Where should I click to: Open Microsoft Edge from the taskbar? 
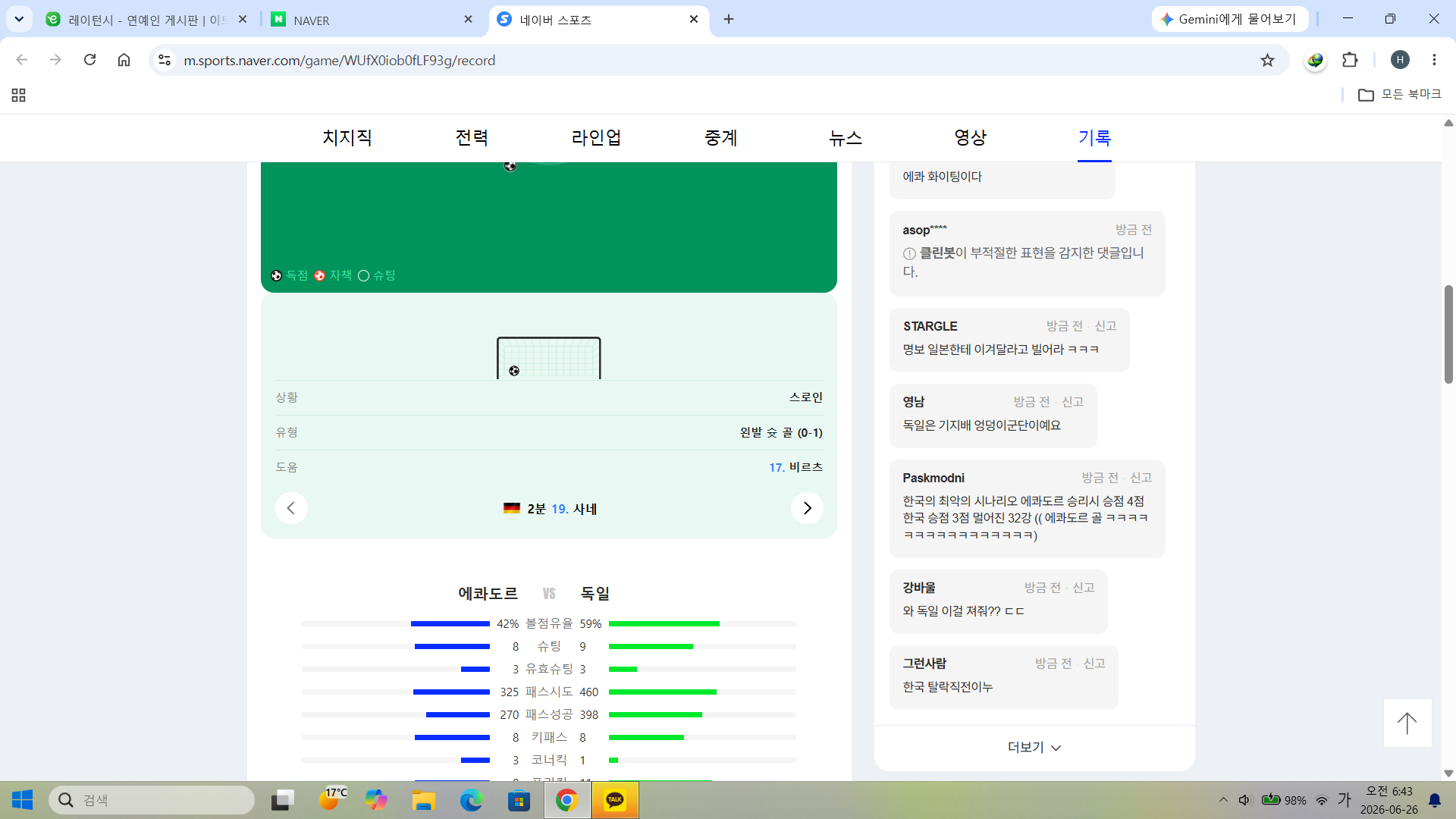(471, 800)
